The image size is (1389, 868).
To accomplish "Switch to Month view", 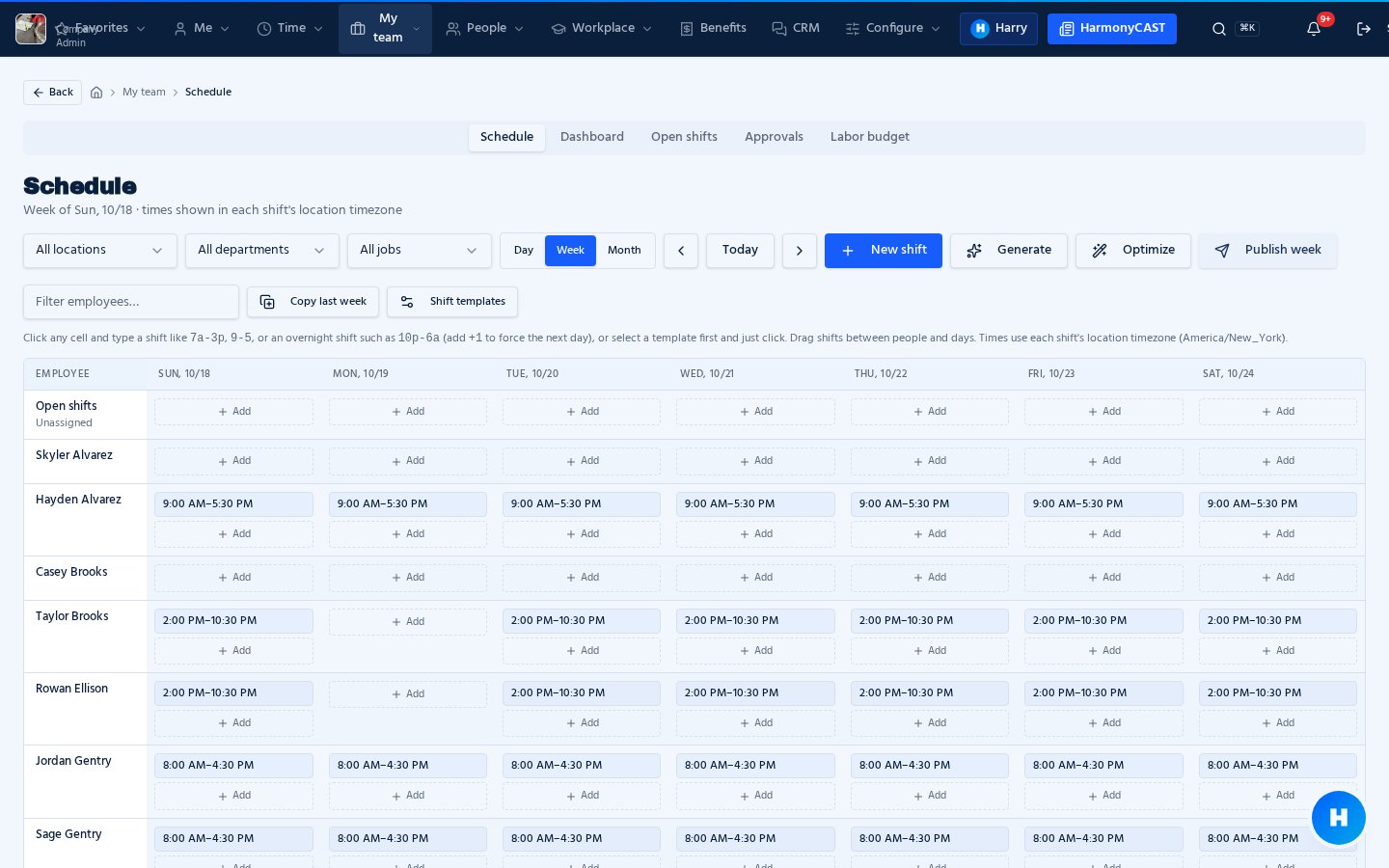I will [x=624, y=251].
